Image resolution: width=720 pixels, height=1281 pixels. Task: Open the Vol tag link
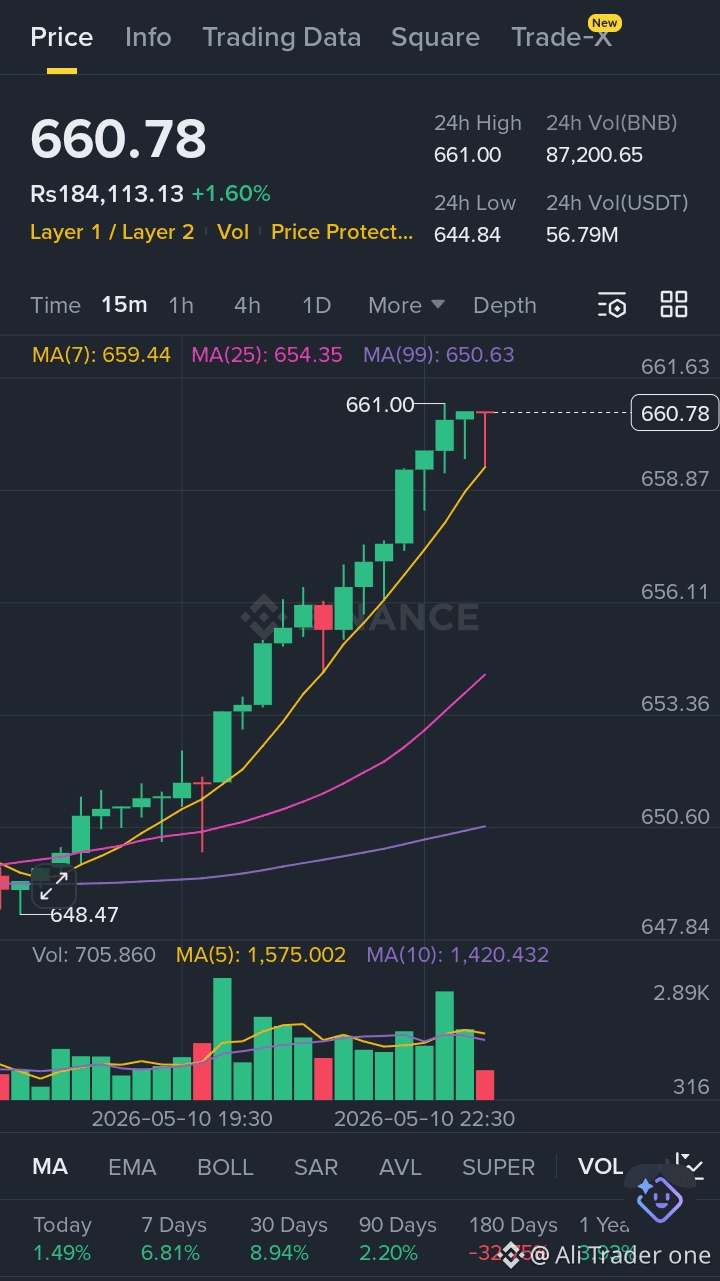[x=233, y=232]
